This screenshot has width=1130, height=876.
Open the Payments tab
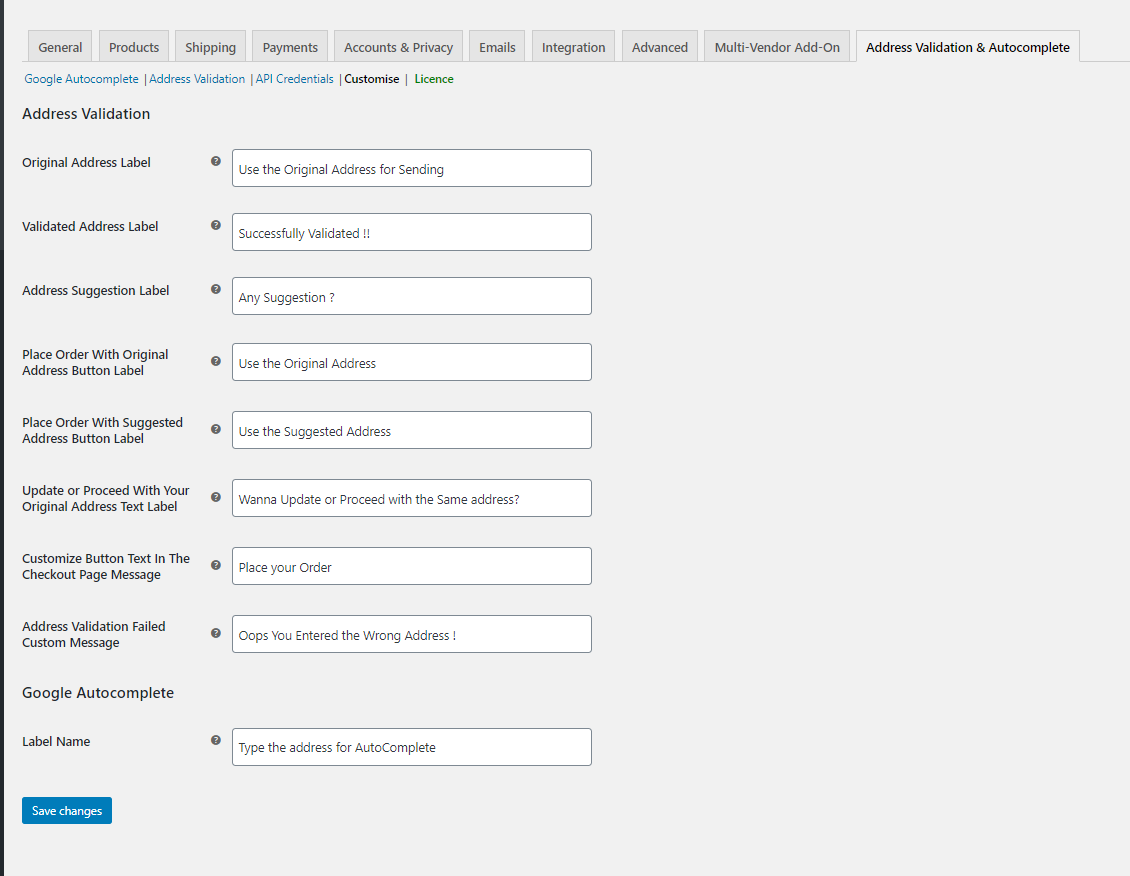coord(289,46)
